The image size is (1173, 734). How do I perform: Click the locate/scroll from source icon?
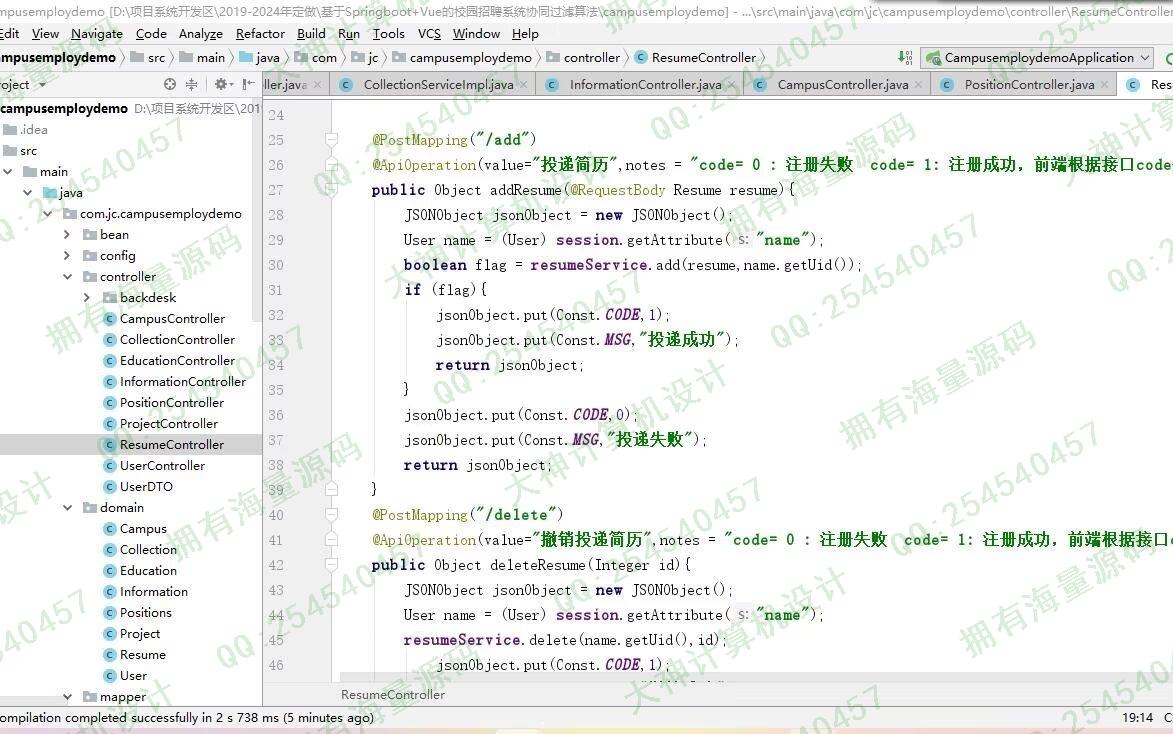coord(170,85)
